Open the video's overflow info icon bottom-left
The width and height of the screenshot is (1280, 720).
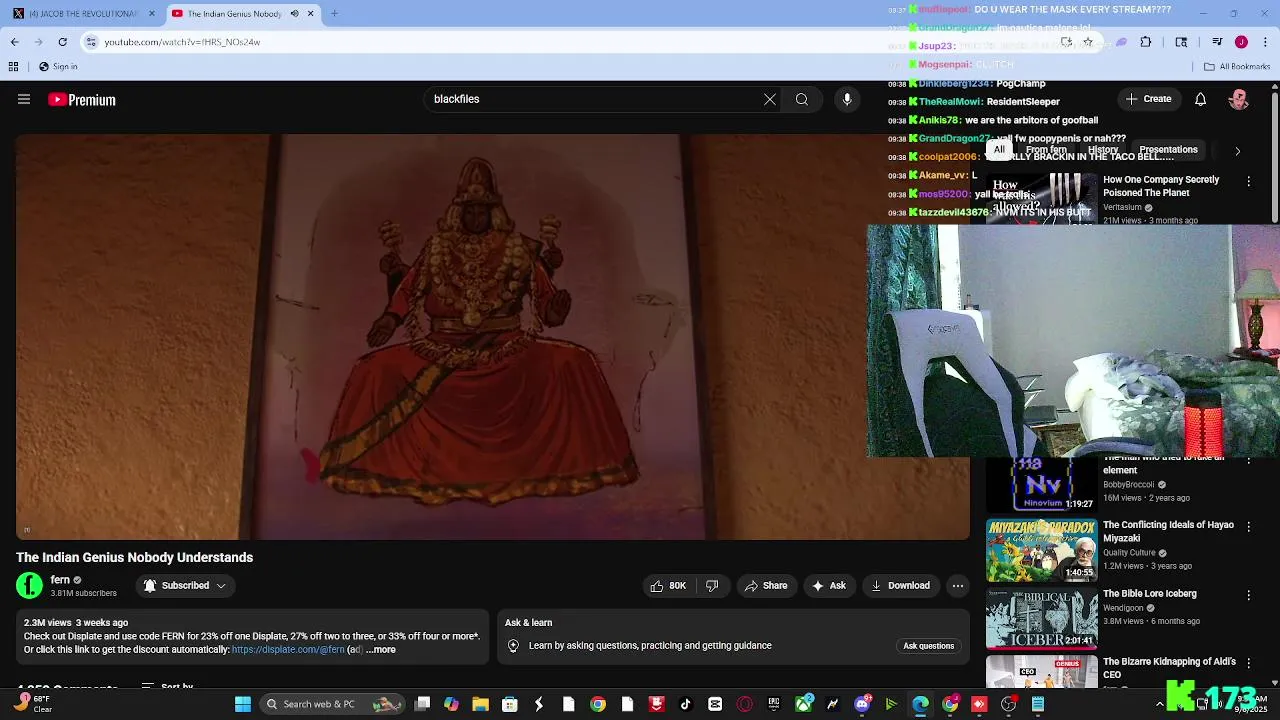coord(27,530)
